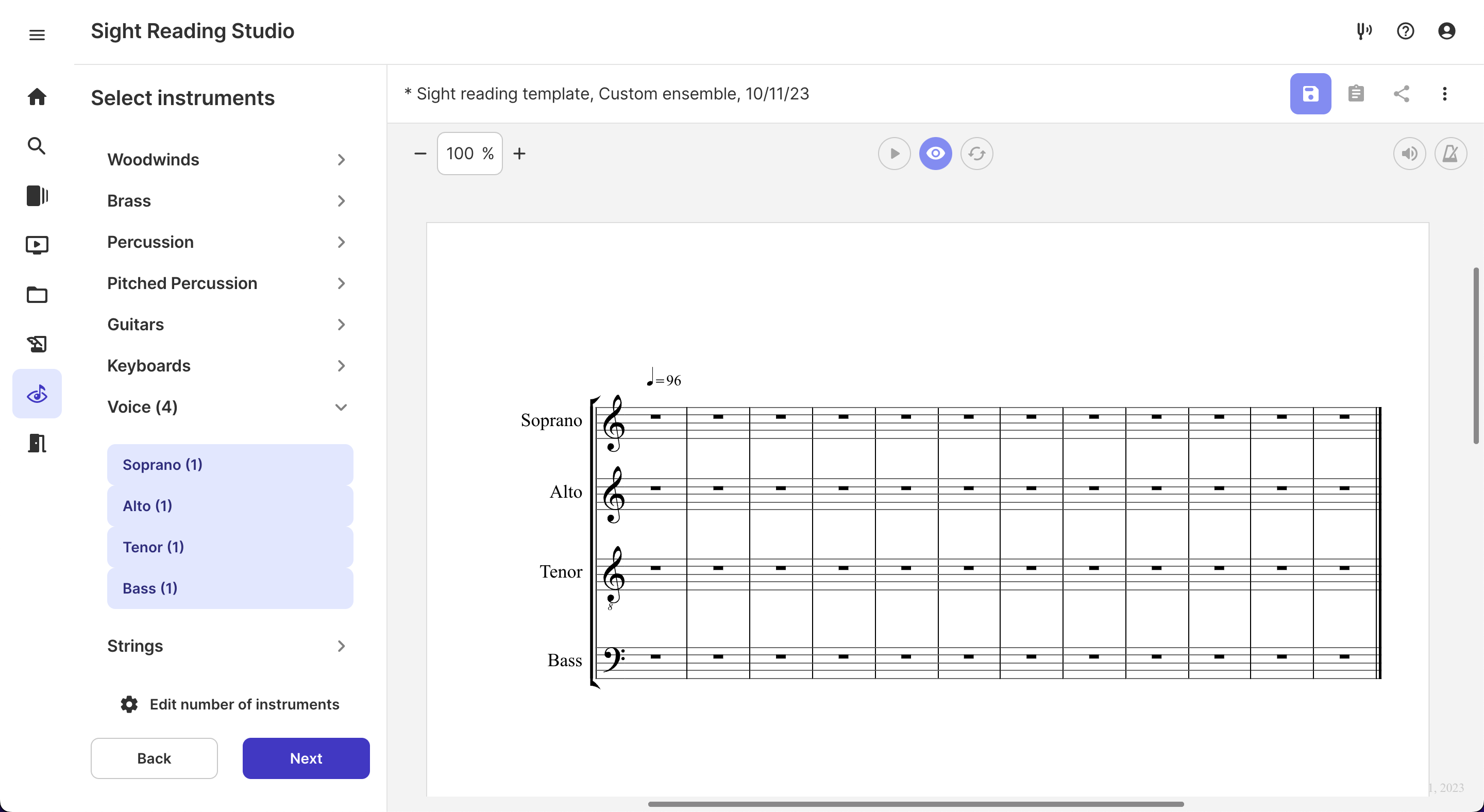This screenshot has height=812, width=1484.
Task: Open the user account icon
Action: (1446, 31)
